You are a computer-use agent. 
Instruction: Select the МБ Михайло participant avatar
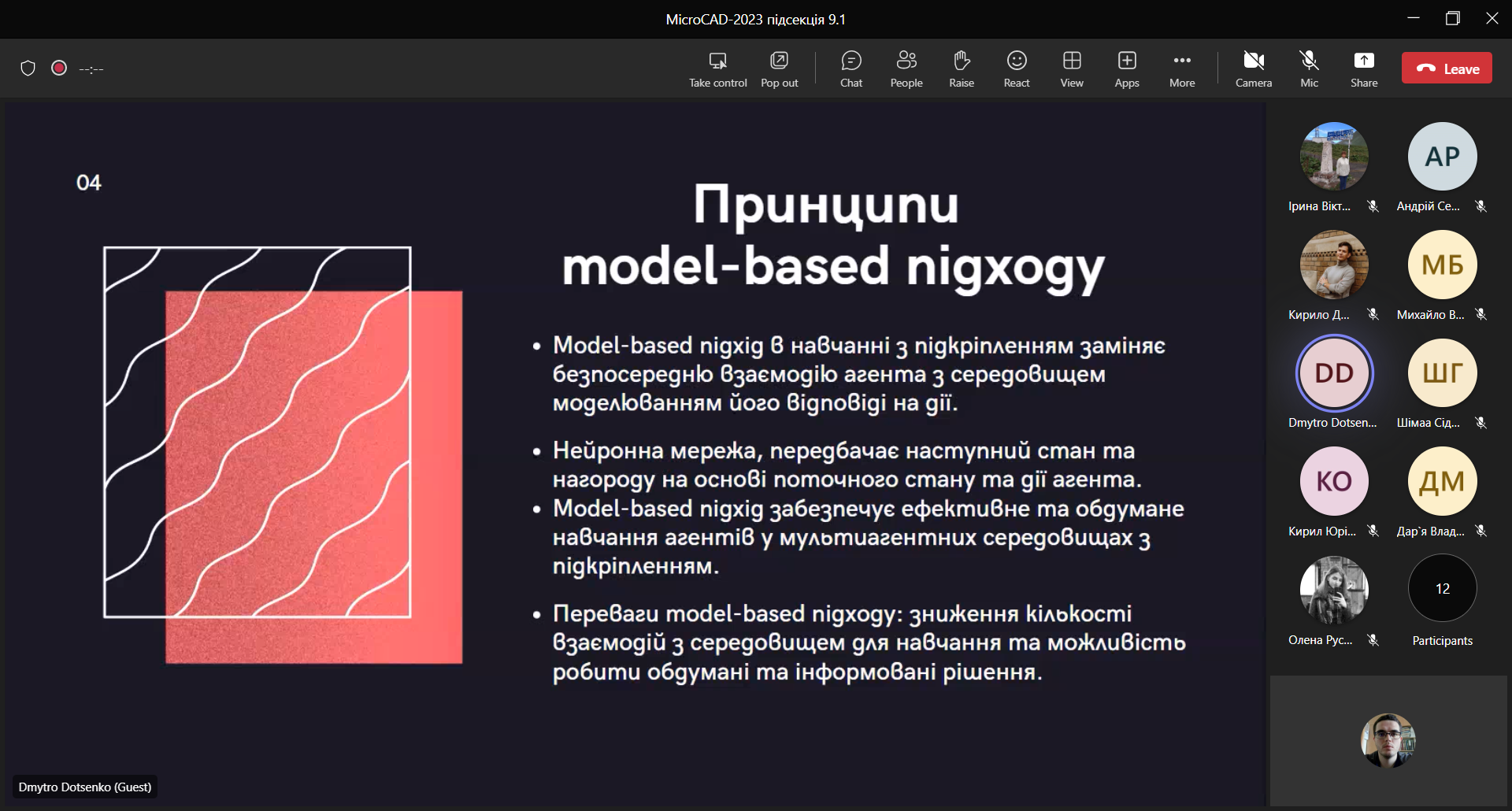point(1442,265)
